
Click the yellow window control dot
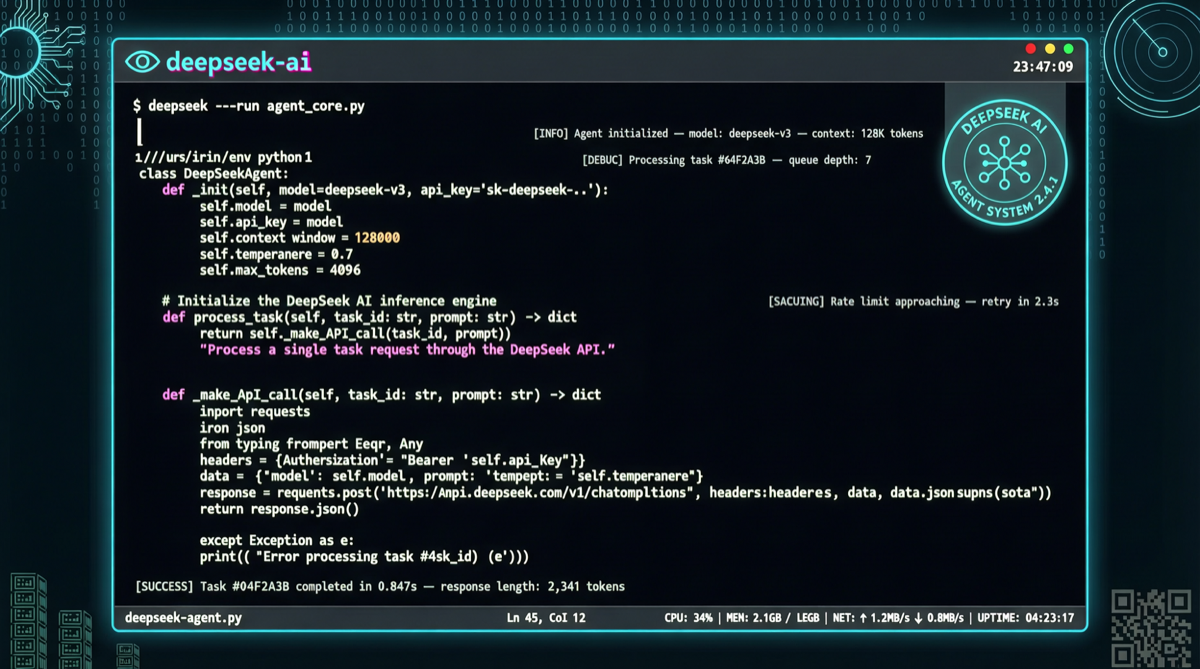coord(1050,49)
